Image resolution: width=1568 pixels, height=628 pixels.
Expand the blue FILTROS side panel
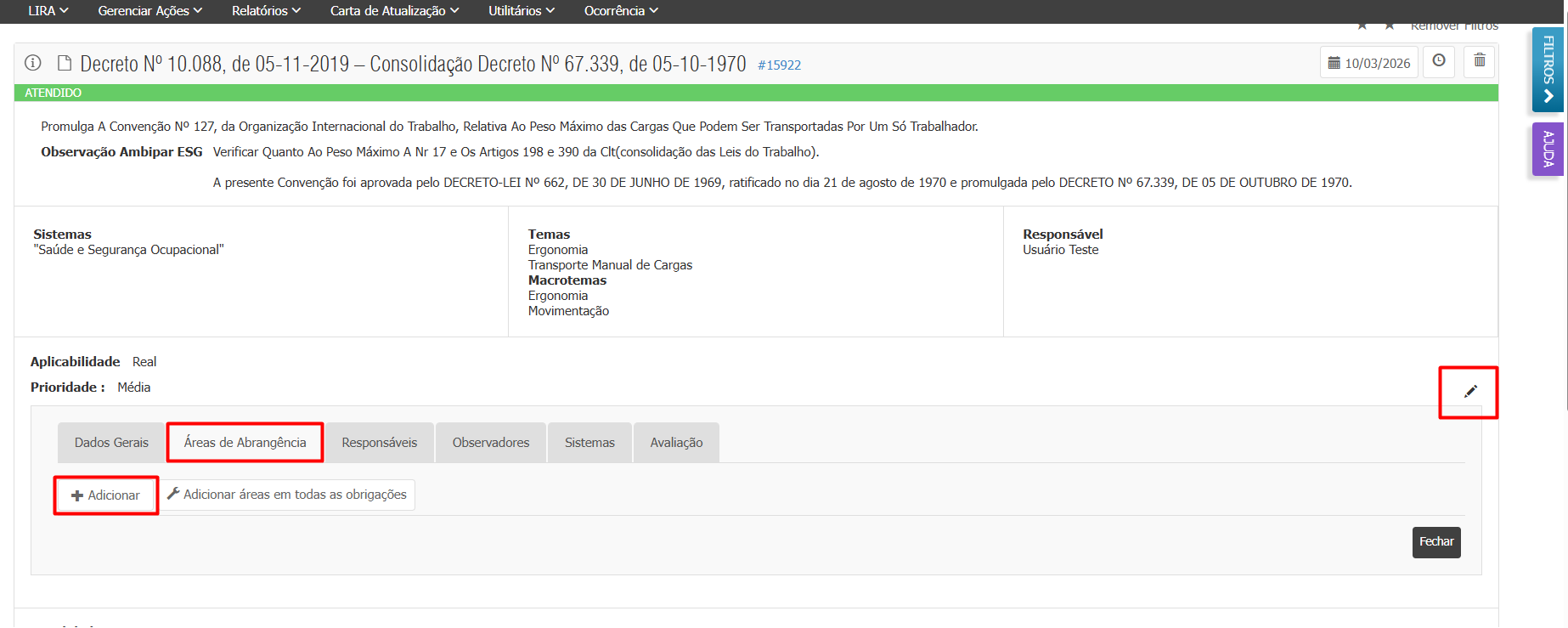1548,70
